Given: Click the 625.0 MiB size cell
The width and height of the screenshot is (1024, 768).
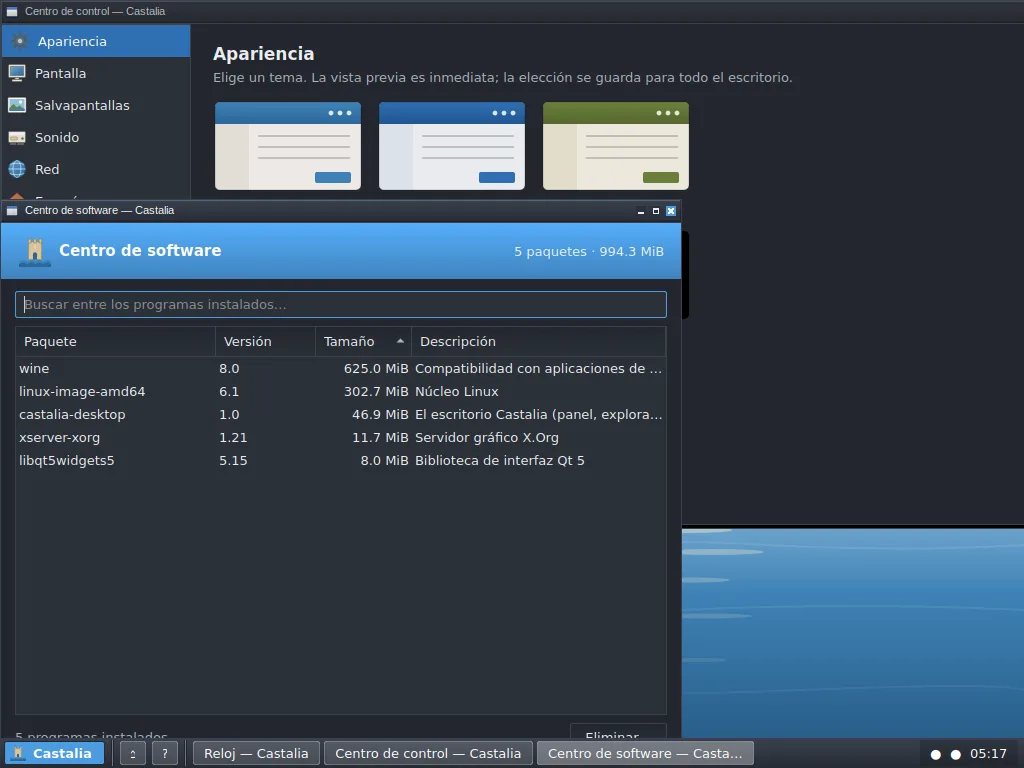Looking at the screenshot, I should pyautogui.click(x=376, y=368).
